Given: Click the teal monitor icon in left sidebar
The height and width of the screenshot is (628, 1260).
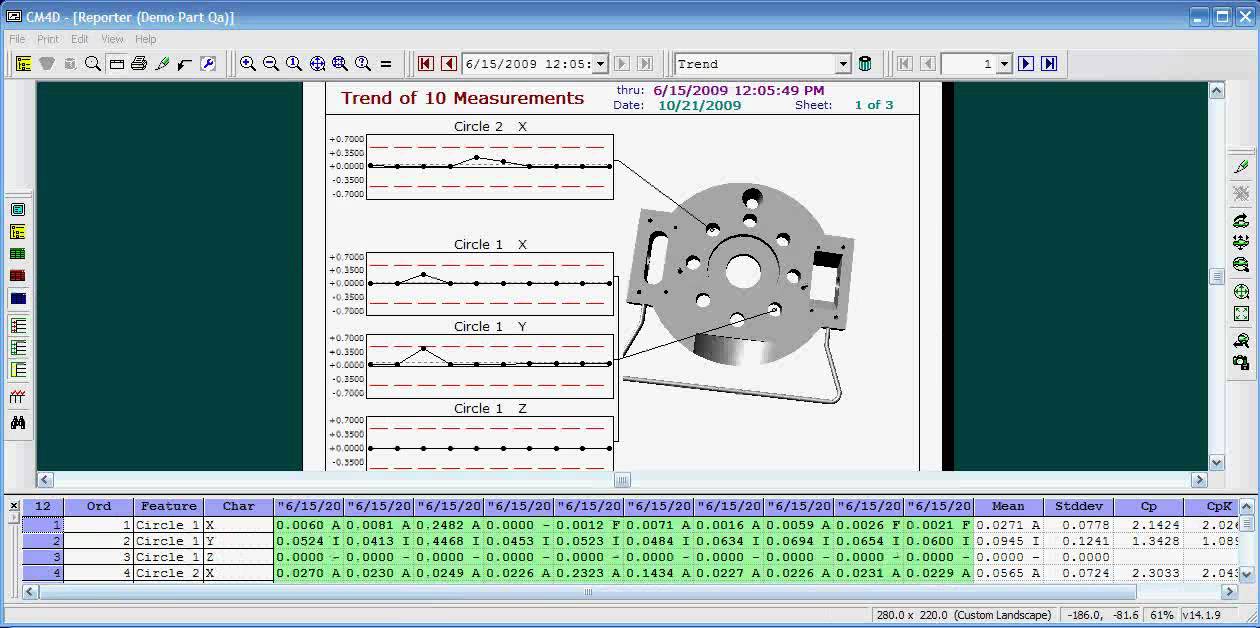Looking at the screenshot, I should pos(18,209).
